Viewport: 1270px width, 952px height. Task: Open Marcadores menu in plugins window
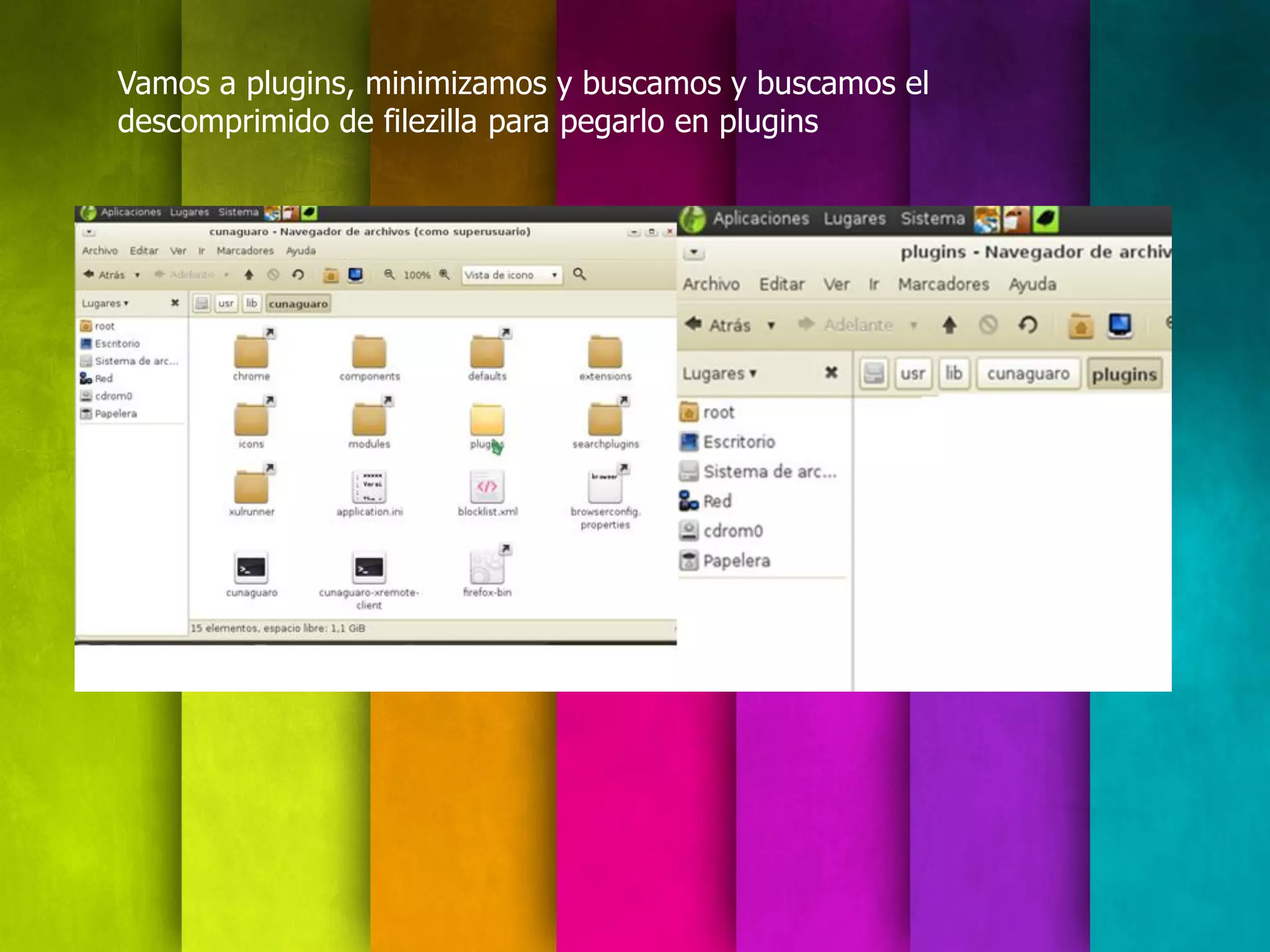click(x=943, y=284)
